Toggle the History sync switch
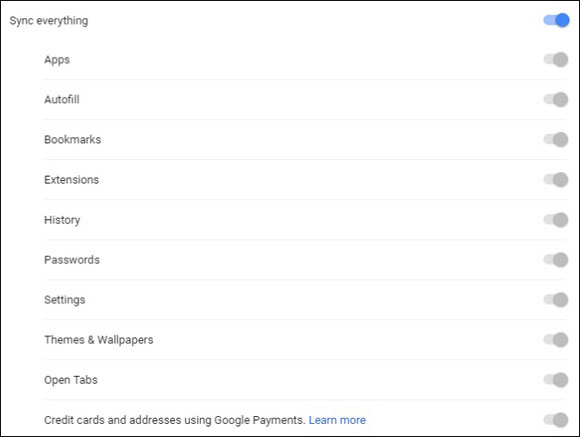The image size is (580, 437). point(556,220)
